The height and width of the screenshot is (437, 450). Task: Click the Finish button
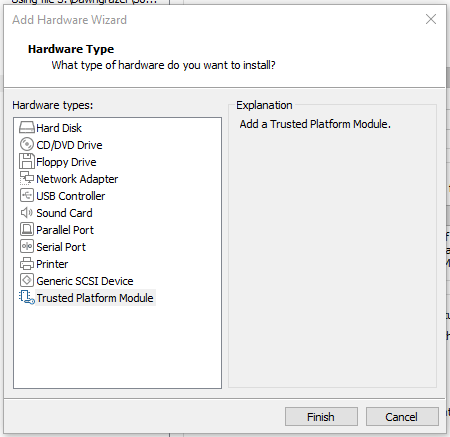(321, 417)
